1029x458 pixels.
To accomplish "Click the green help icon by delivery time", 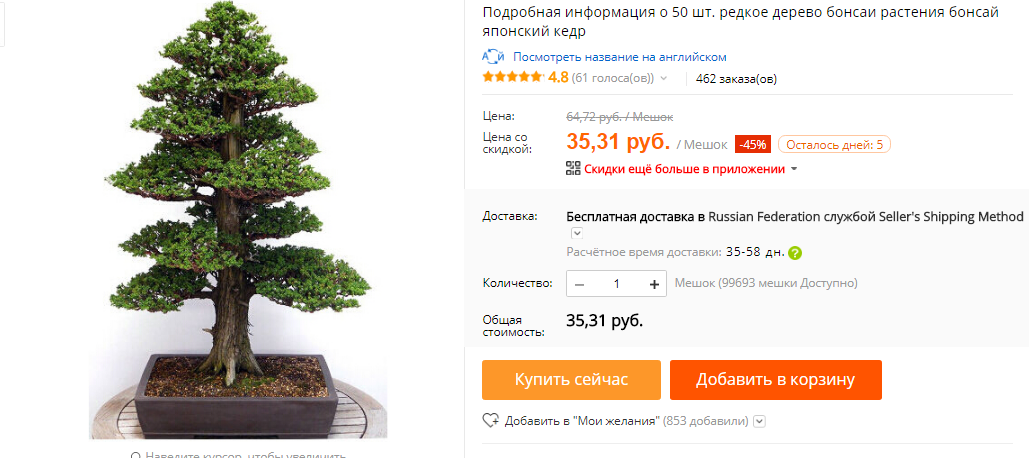I will pos(795,253).
